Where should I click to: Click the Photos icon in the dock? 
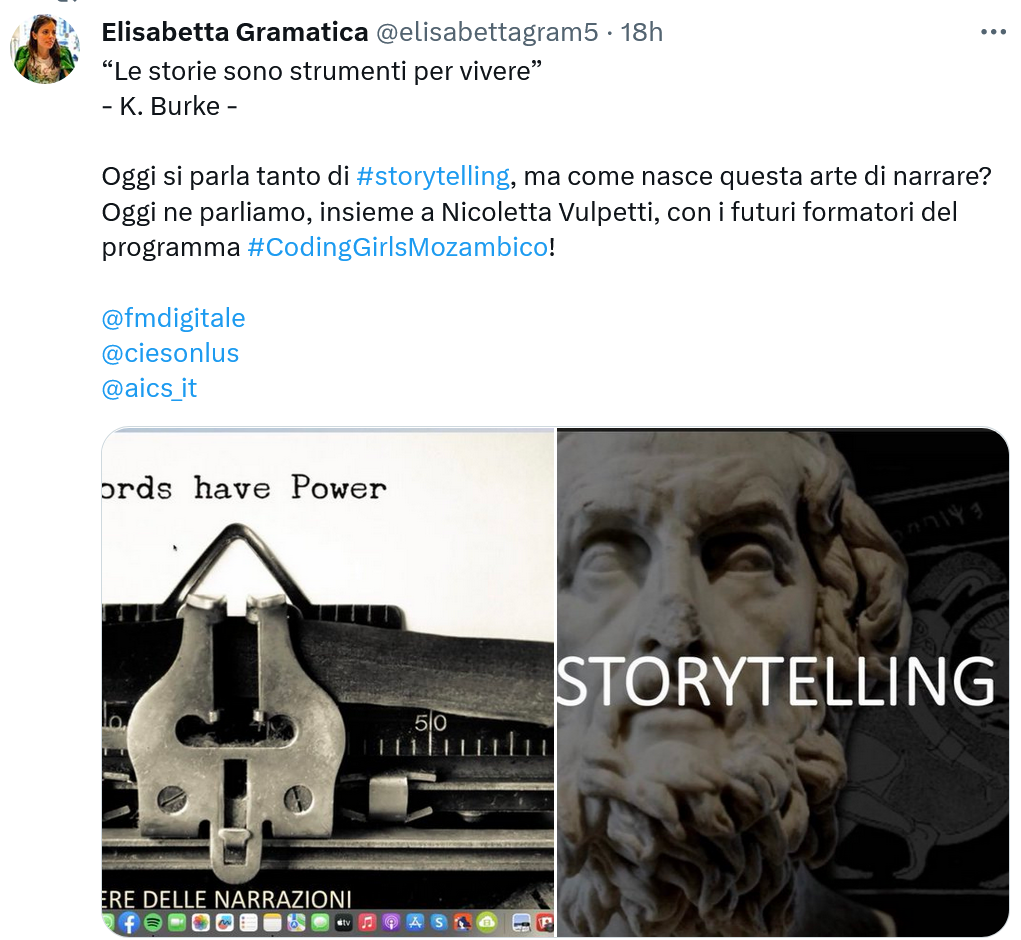pyautogui.click(x=201, y=922)
